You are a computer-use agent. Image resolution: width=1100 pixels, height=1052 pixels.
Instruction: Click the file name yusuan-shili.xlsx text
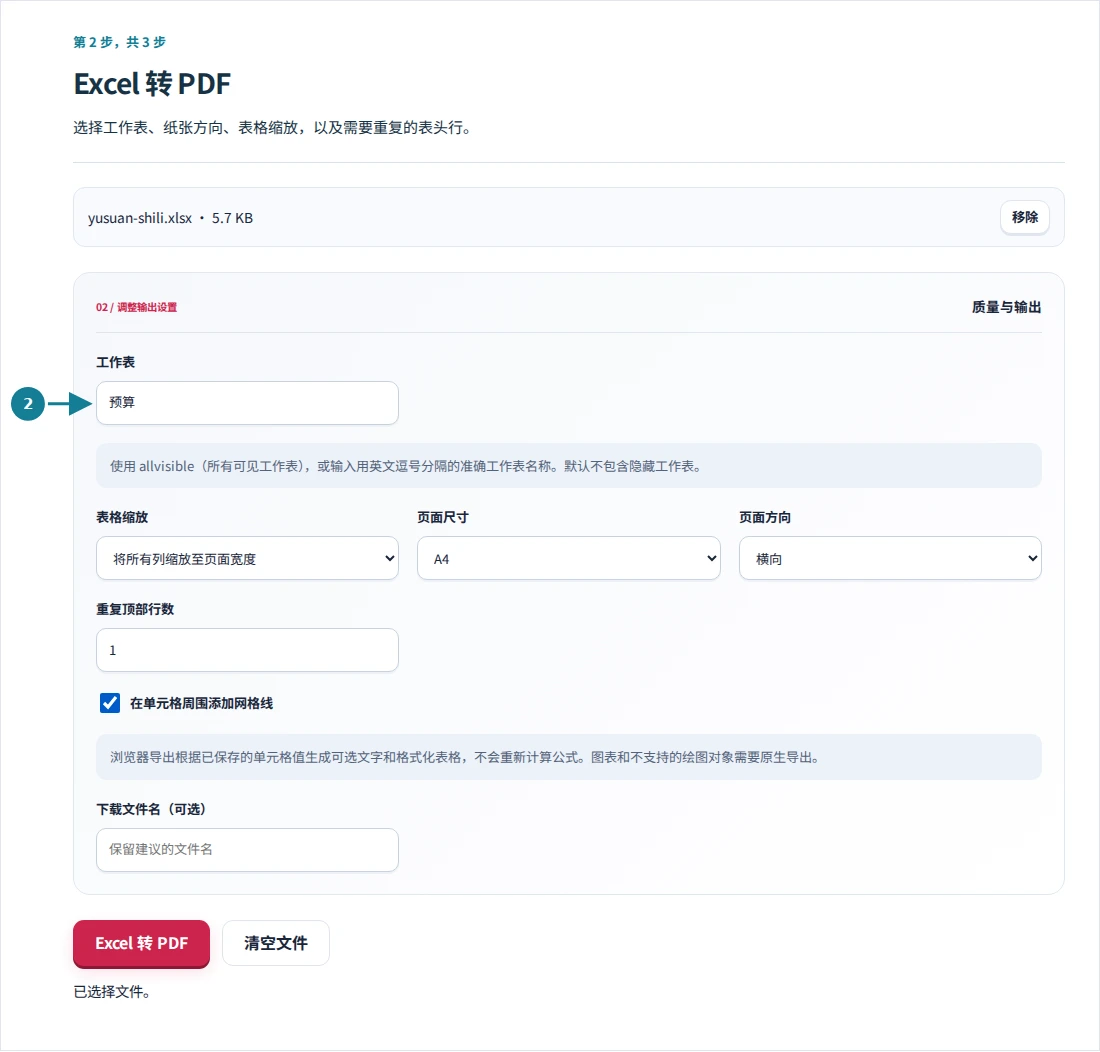point(140,218)
